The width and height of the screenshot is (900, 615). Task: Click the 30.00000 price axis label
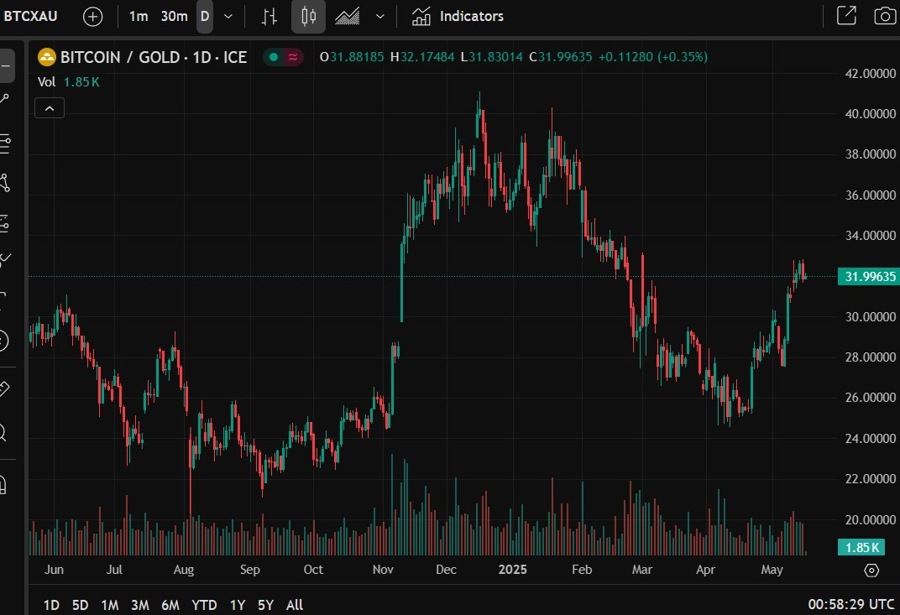pyautogui.click(x=870, y=317)
